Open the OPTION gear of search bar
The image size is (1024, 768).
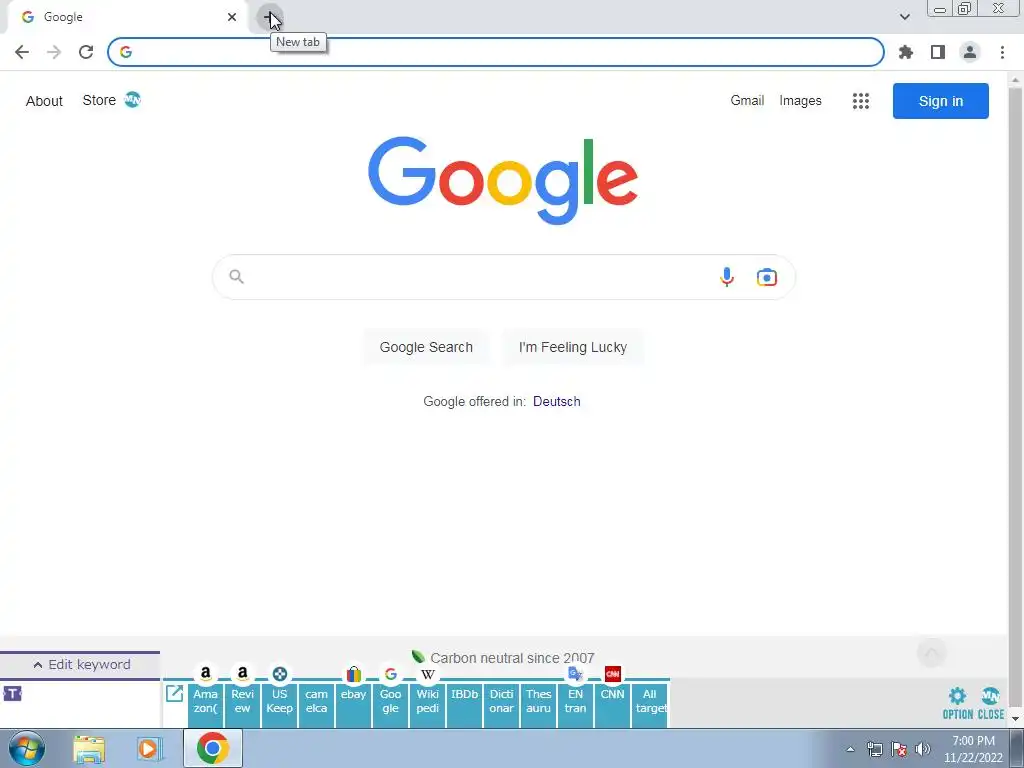(957, 703)
